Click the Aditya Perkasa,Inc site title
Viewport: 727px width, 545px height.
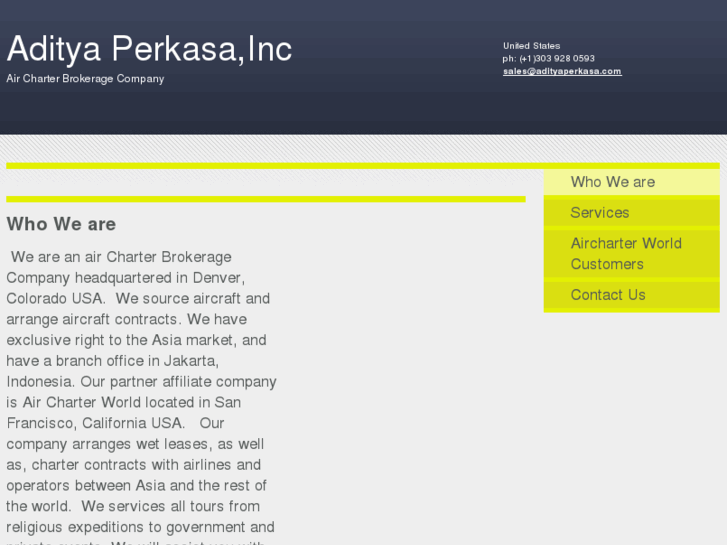149,48
